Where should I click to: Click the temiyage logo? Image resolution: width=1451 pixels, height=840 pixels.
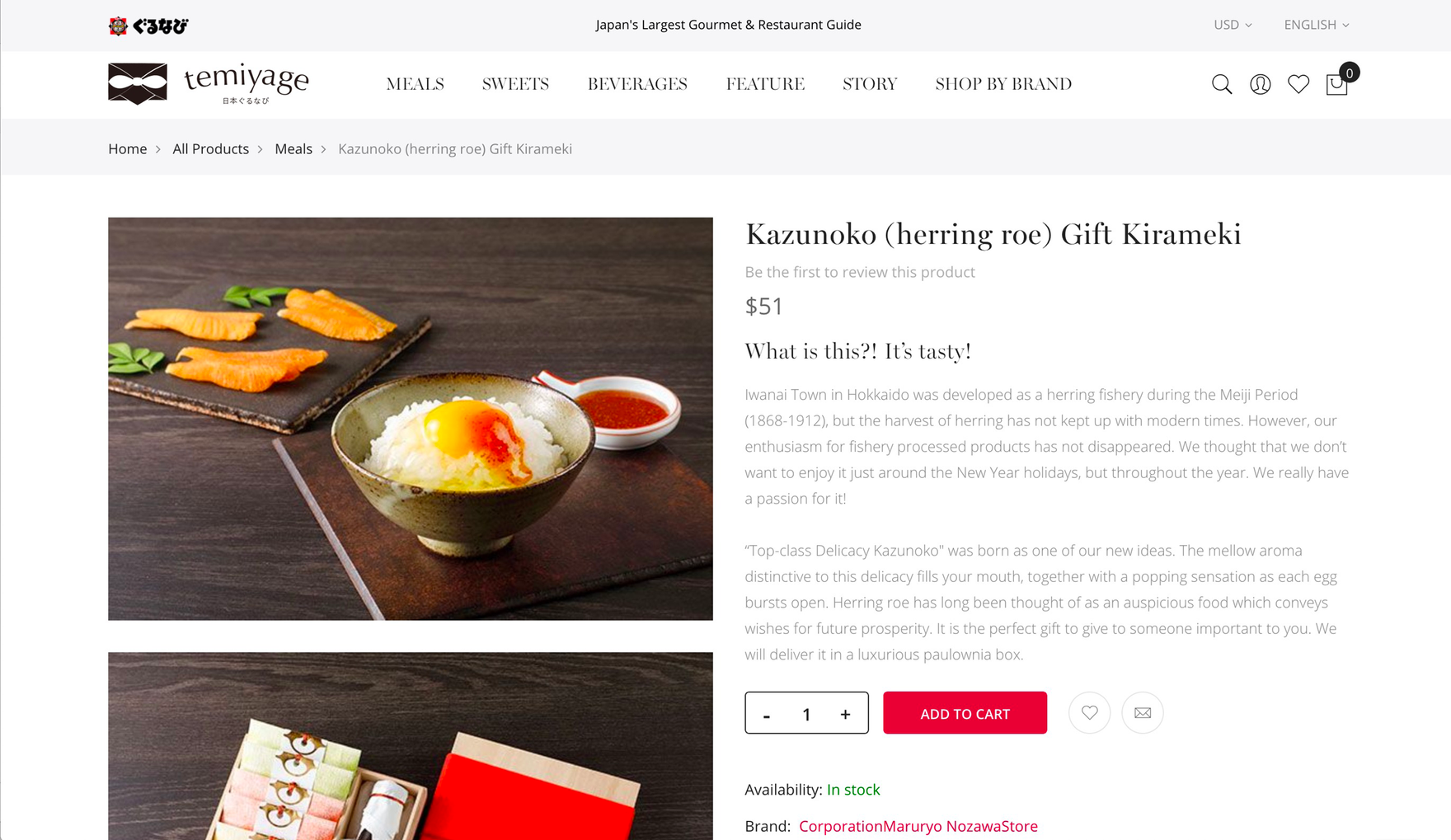209,84
